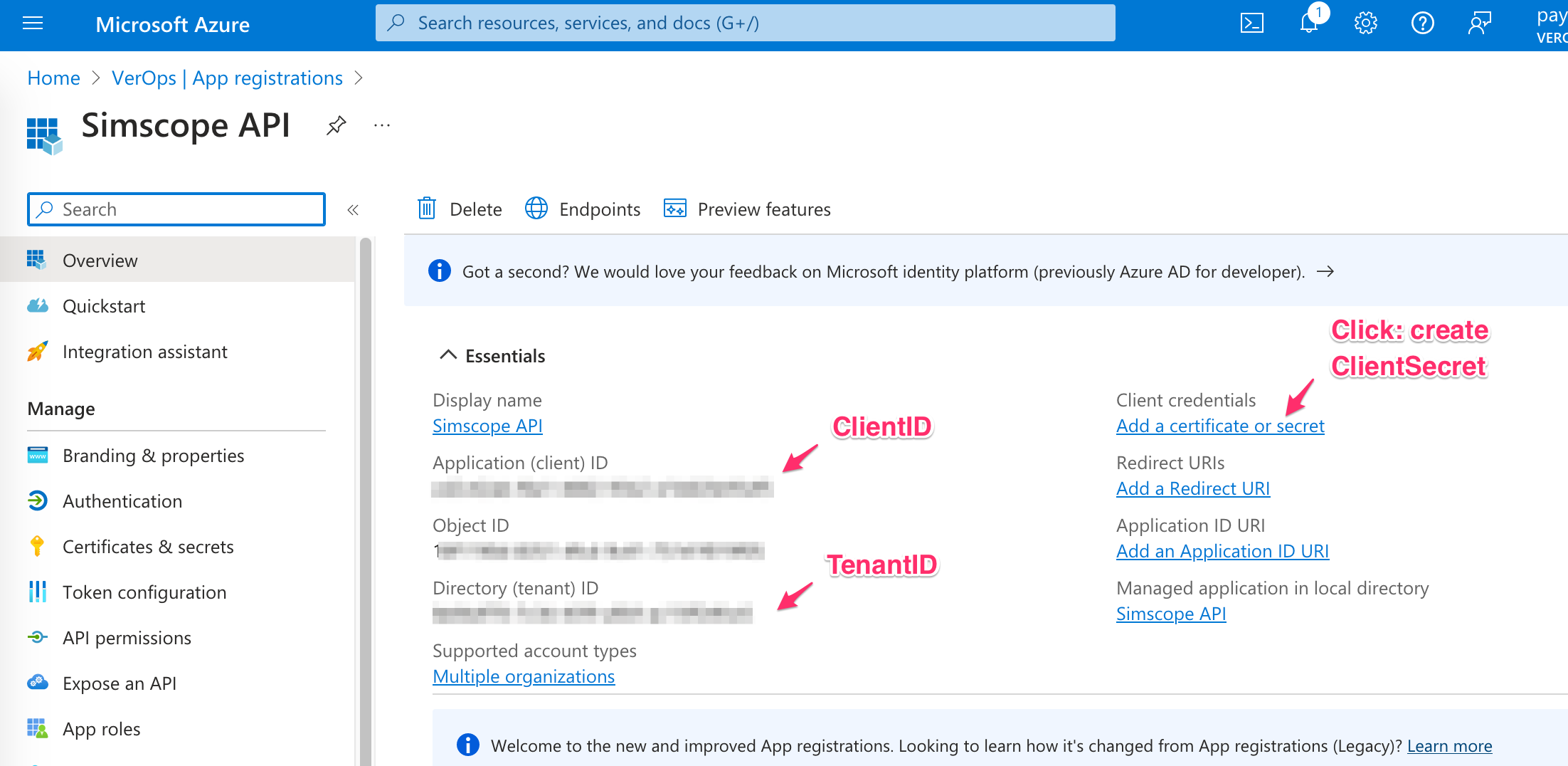The width and height of the screenshot is (1568, 766).
Task: Click the left menu vertical scrollbar
Action: pos(366,502)
